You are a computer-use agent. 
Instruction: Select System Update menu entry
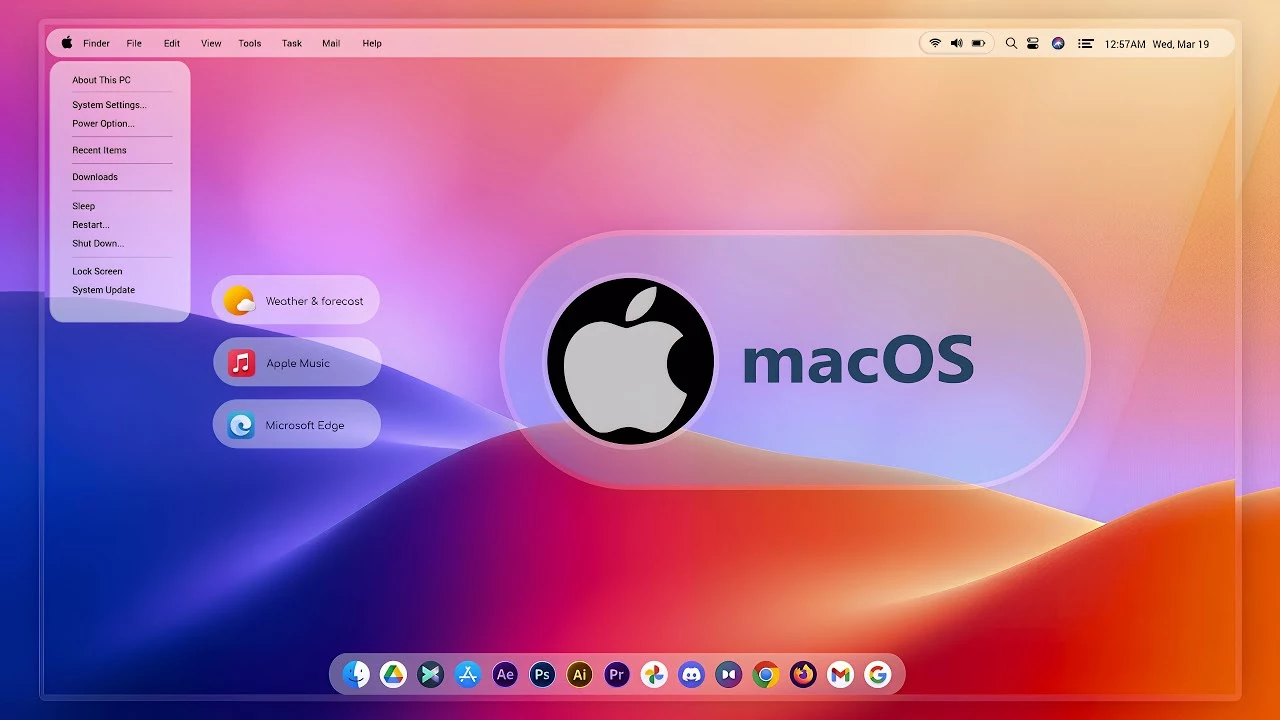tap(103, 290)
